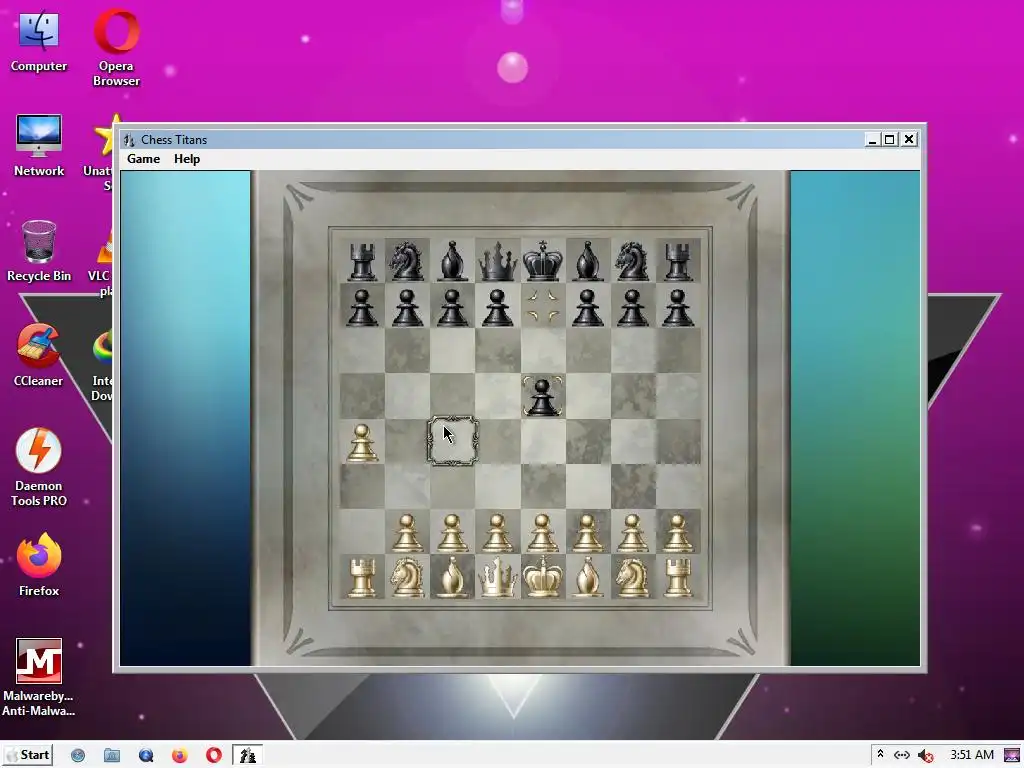Click the Chess Titans taskbar button
The width and height of the screenshot is (1024, 768).
(248, 756)
